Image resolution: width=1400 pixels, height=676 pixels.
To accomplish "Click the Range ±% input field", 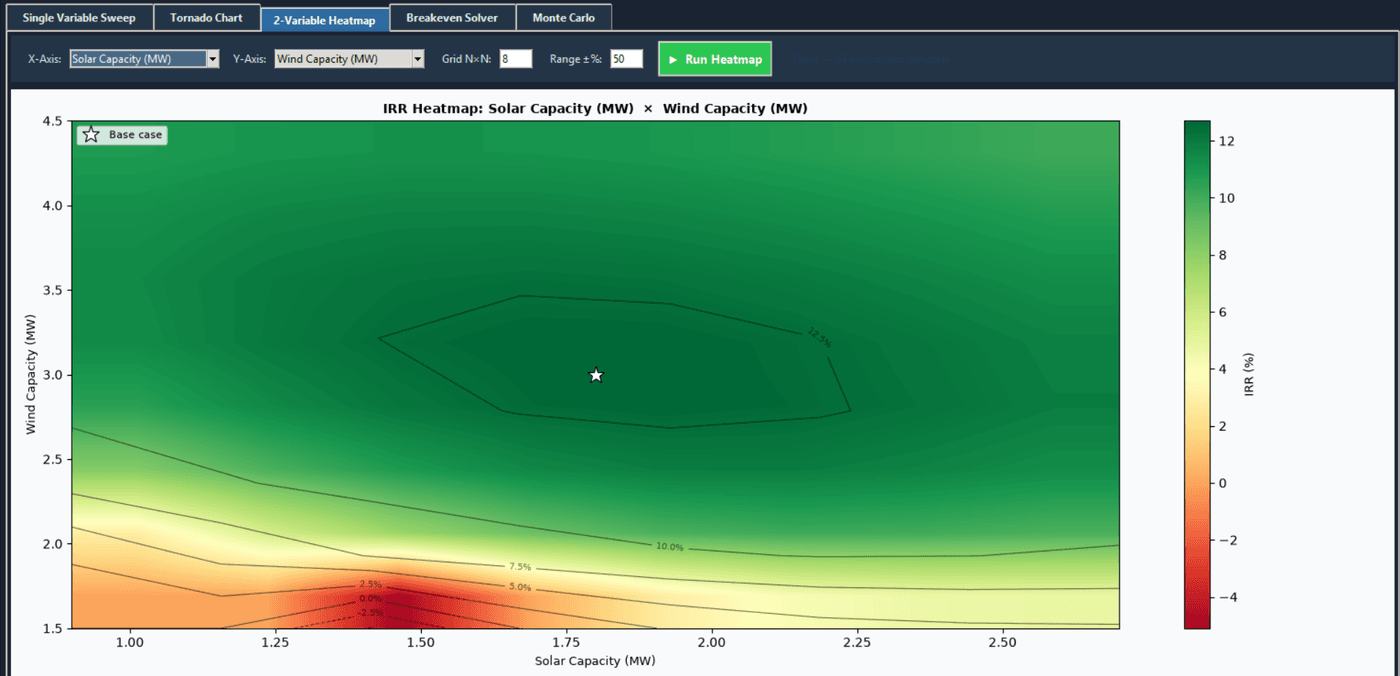I will click(626, 59).
